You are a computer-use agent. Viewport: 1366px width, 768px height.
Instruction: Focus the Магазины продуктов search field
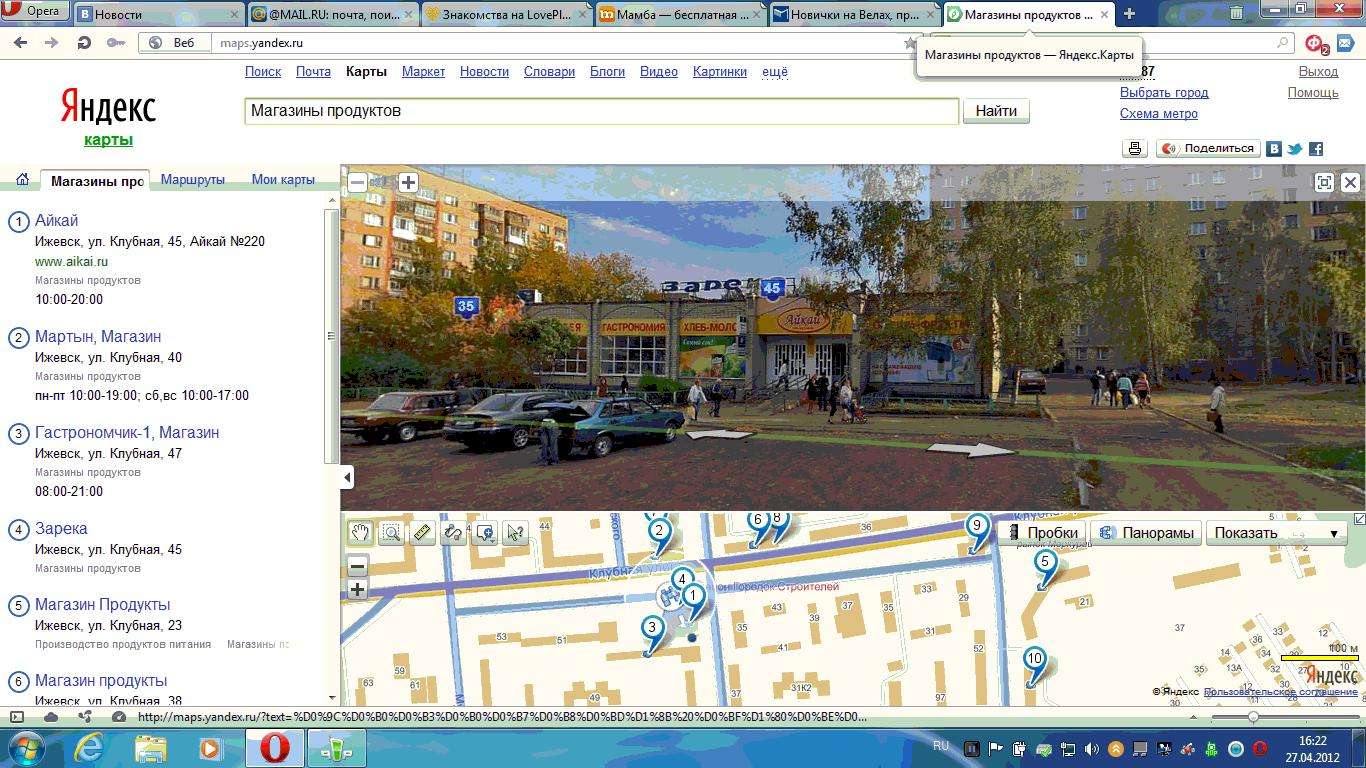point(601,111)
